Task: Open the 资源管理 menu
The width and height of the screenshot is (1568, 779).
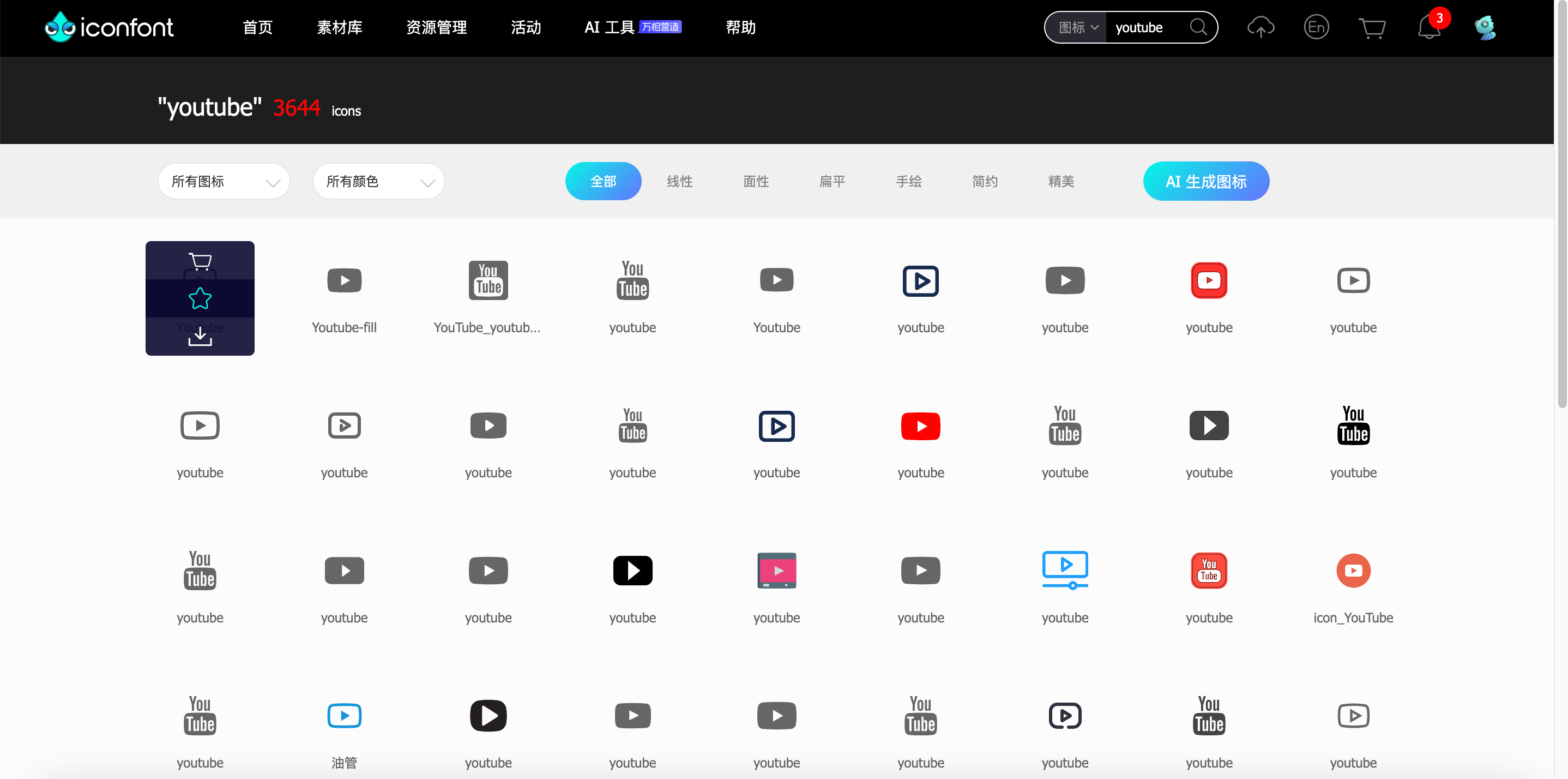Action: point(437,27)
